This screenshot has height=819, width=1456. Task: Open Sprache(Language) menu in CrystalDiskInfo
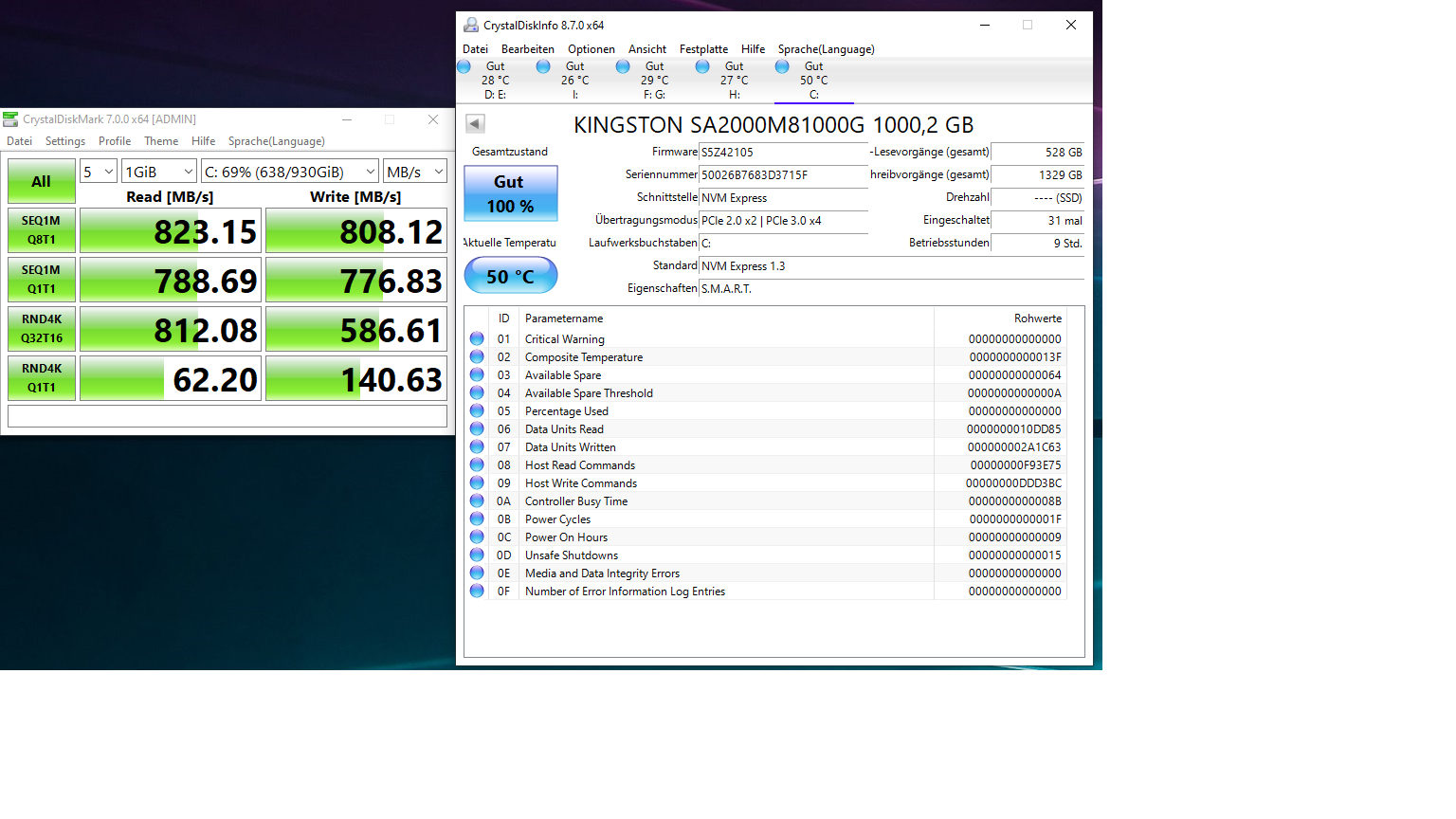pyautogui.click(x=827, y=49)
